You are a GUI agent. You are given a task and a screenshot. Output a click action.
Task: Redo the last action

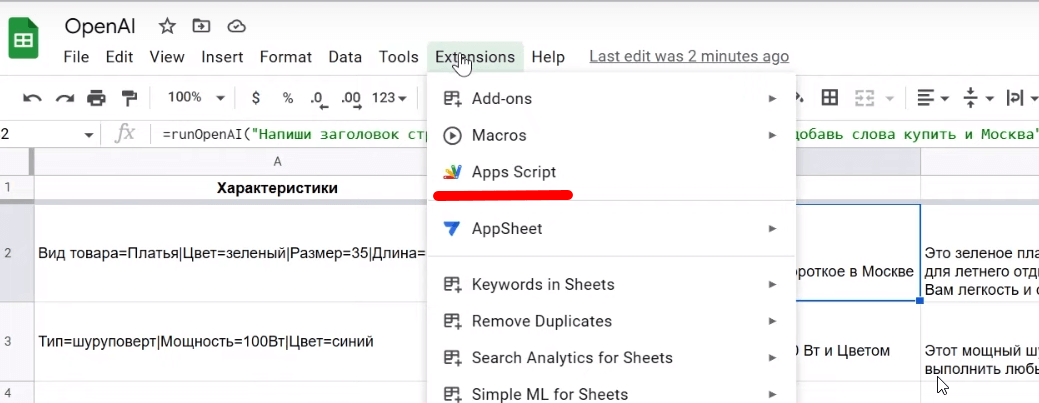(64, 98)
